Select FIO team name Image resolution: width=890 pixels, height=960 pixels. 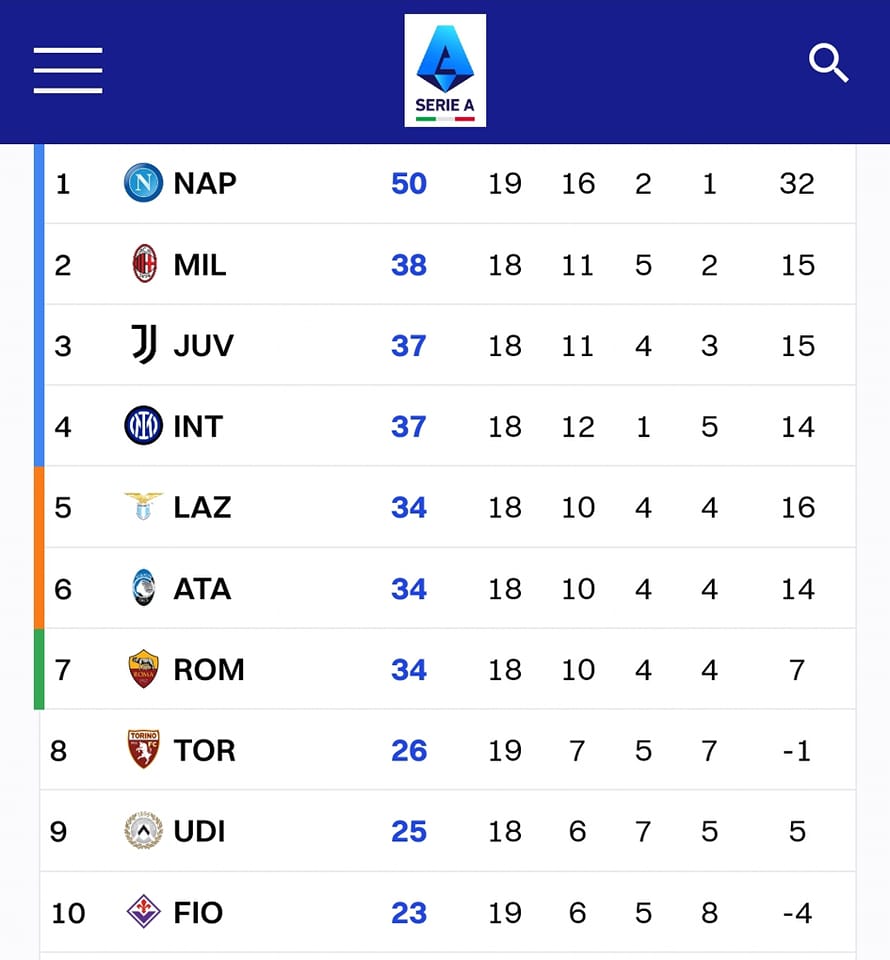tap(198, 912)
